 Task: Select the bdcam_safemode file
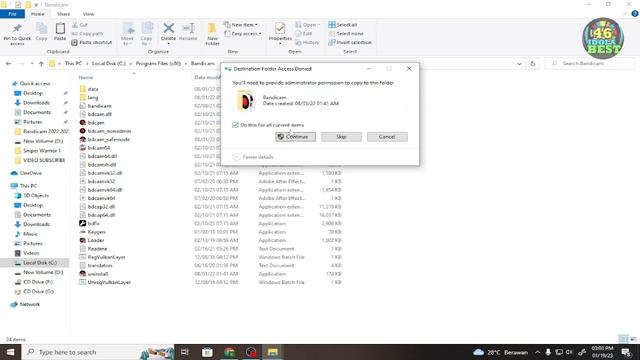pos(109,140)
